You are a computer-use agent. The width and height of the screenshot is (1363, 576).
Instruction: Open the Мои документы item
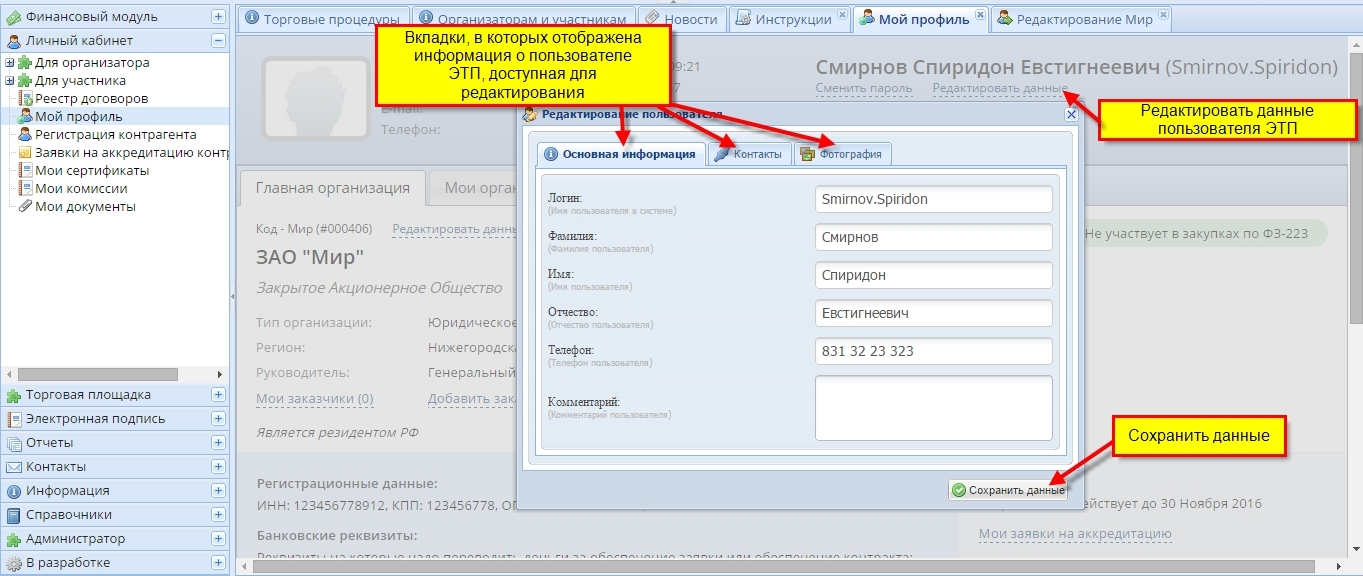coord(85,207)
